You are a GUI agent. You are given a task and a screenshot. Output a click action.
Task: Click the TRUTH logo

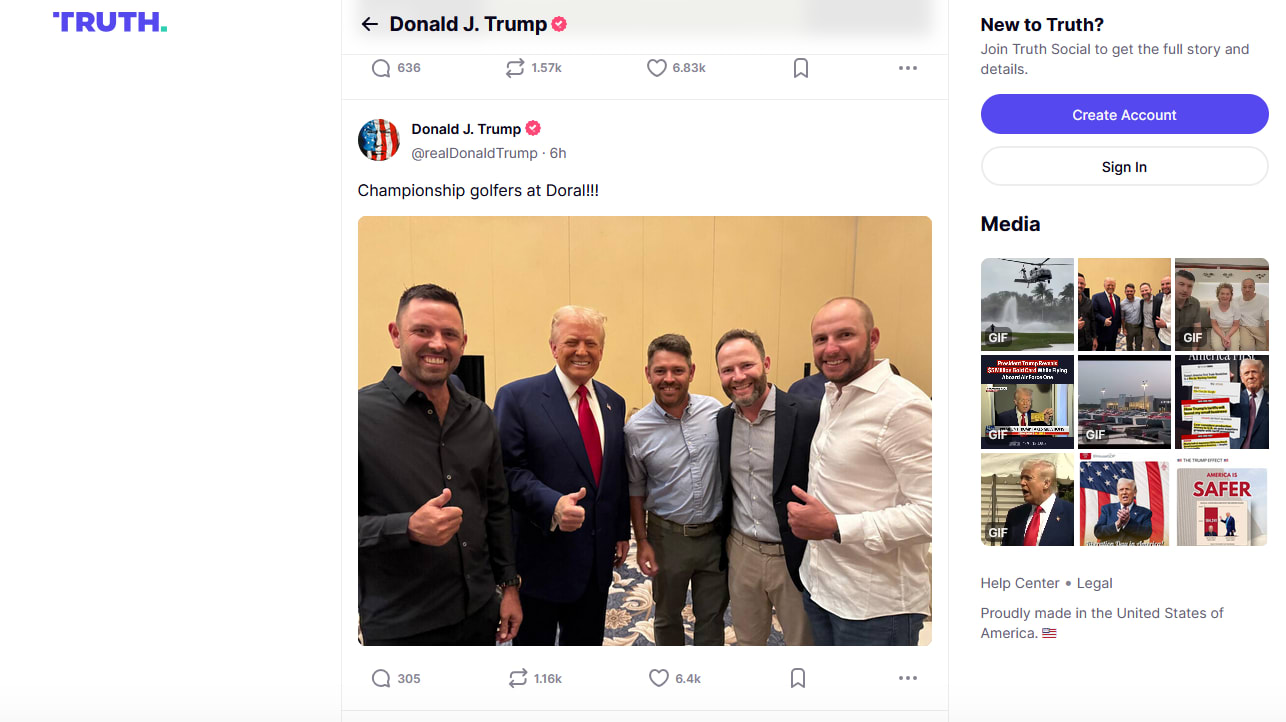[110, 23]
